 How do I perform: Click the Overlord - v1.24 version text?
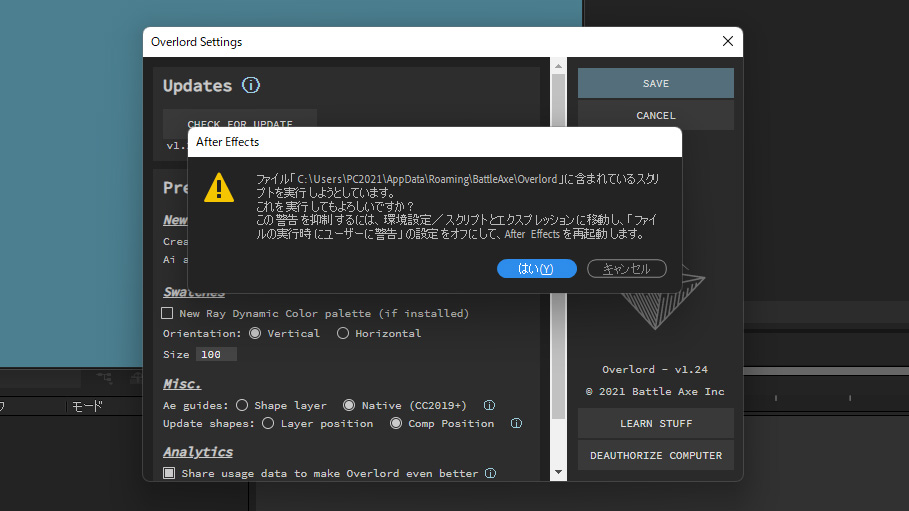coord(655,369)
